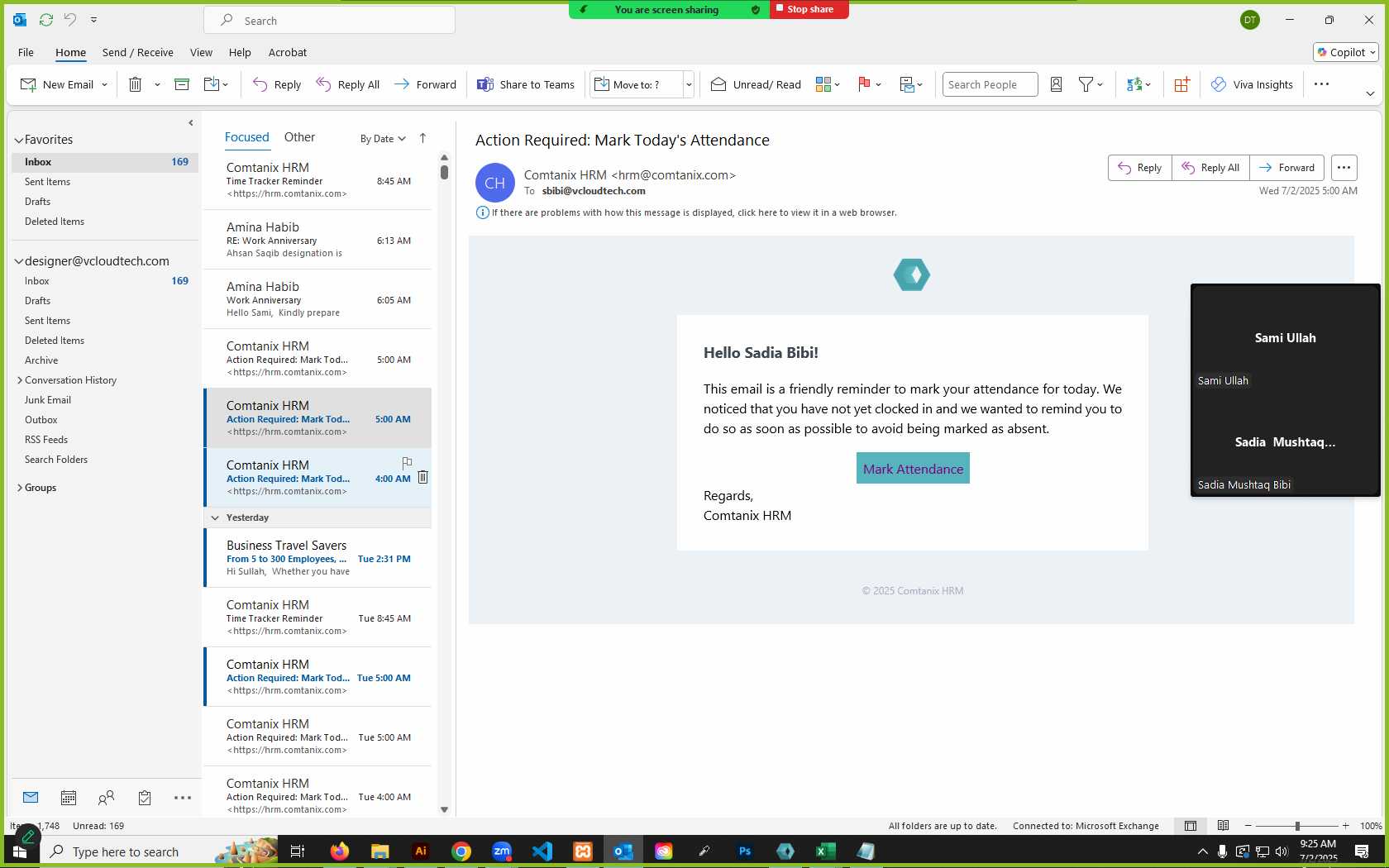The height and width of the screenshot is (868, 1389).
Task: Switch to the Other inbox tab
Action: (299, 137)
